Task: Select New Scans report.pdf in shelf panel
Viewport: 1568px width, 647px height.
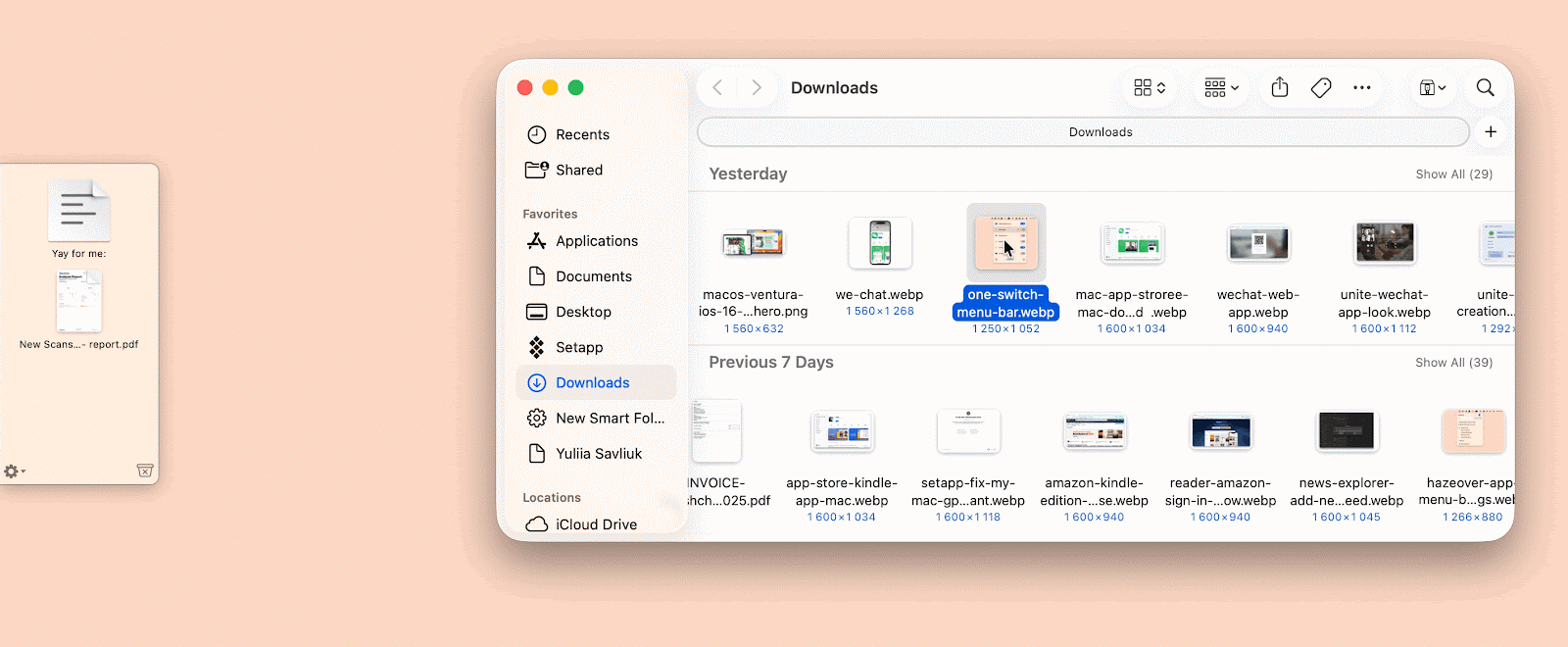Action: pyautogui.click(x=78, y=302)
